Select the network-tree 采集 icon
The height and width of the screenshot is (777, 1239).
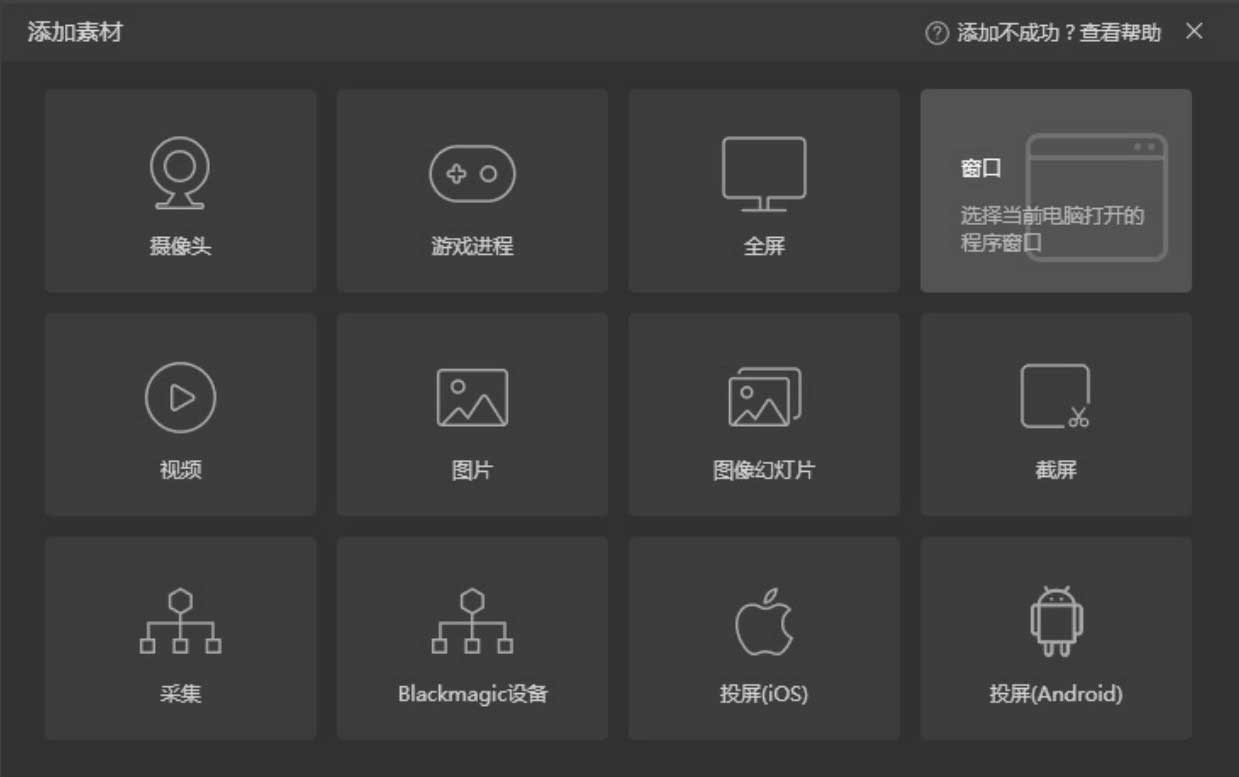(x=180, y=621)
